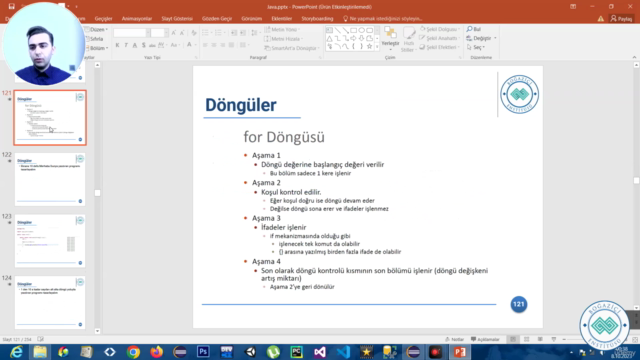
Task: Open Seç selection dropdown
Action: click(476, 47)
